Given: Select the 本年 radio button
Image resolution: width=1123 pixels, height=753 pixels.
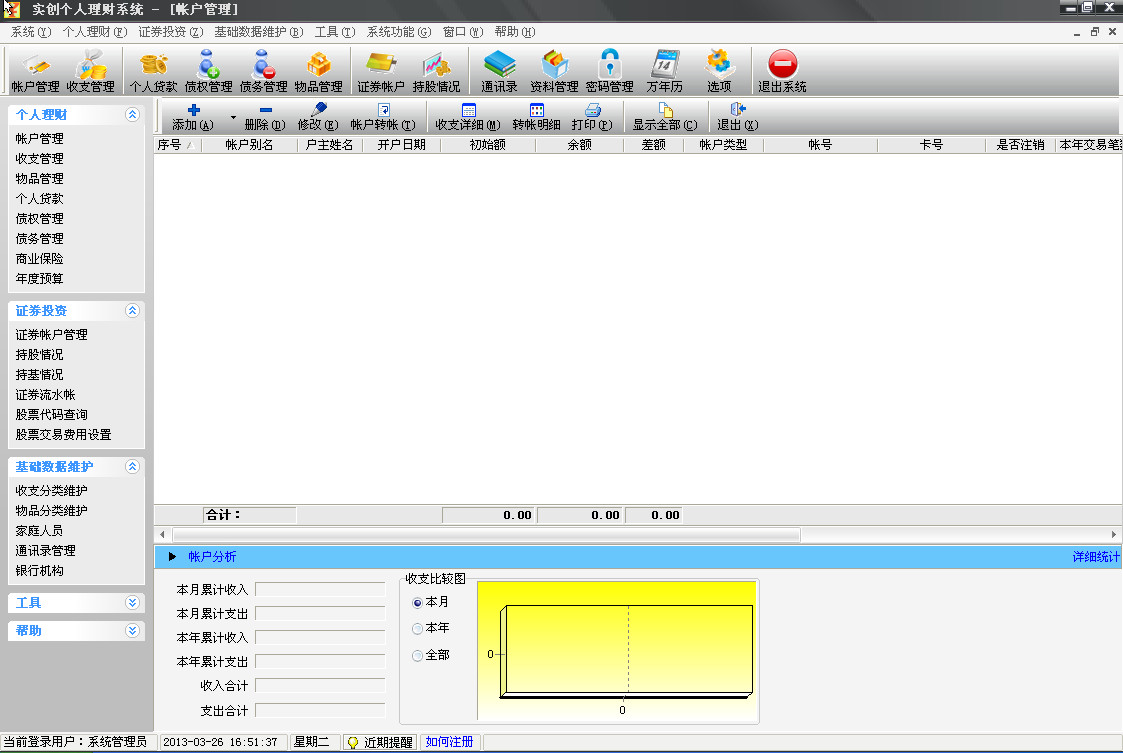Looking at the screenshot, I should point(417,628).
